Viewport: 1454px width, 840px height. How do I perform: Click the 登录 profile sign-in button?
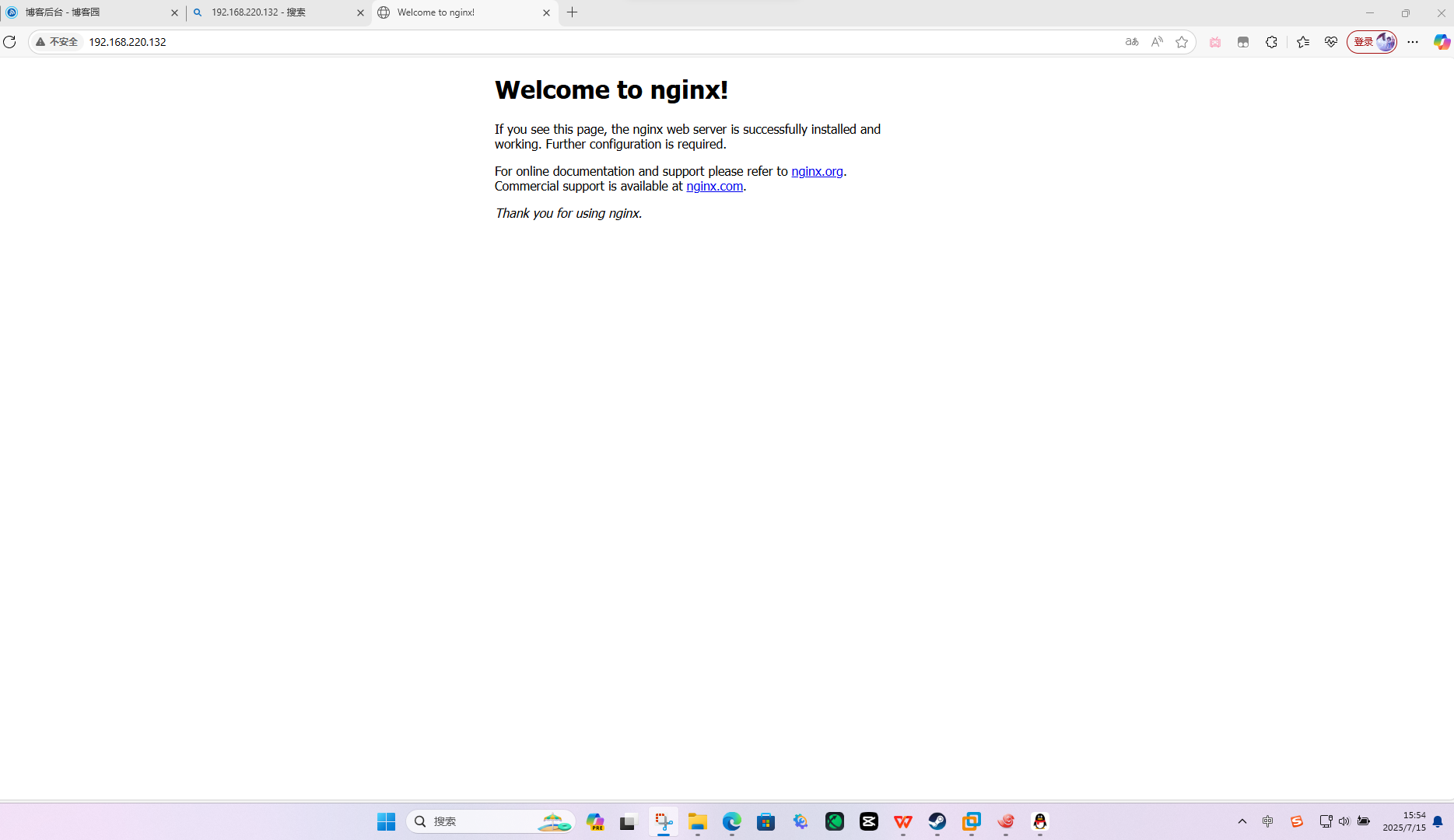click(1372, 42)
